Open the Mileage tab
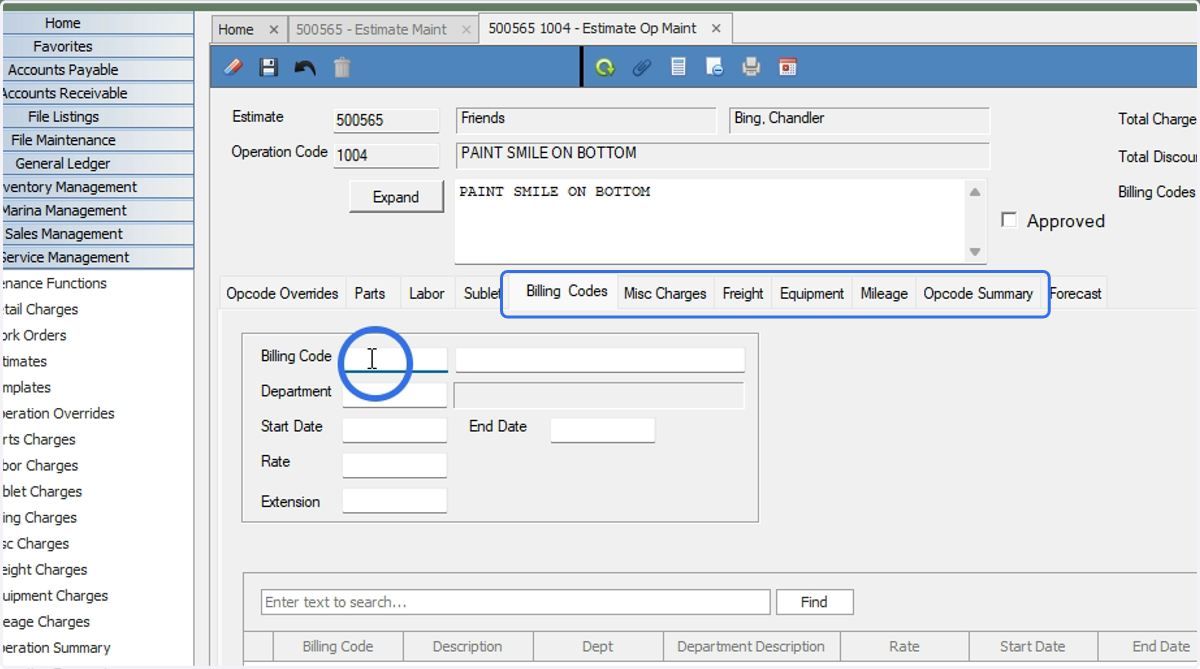1200x669 pixels. point(884,293)
